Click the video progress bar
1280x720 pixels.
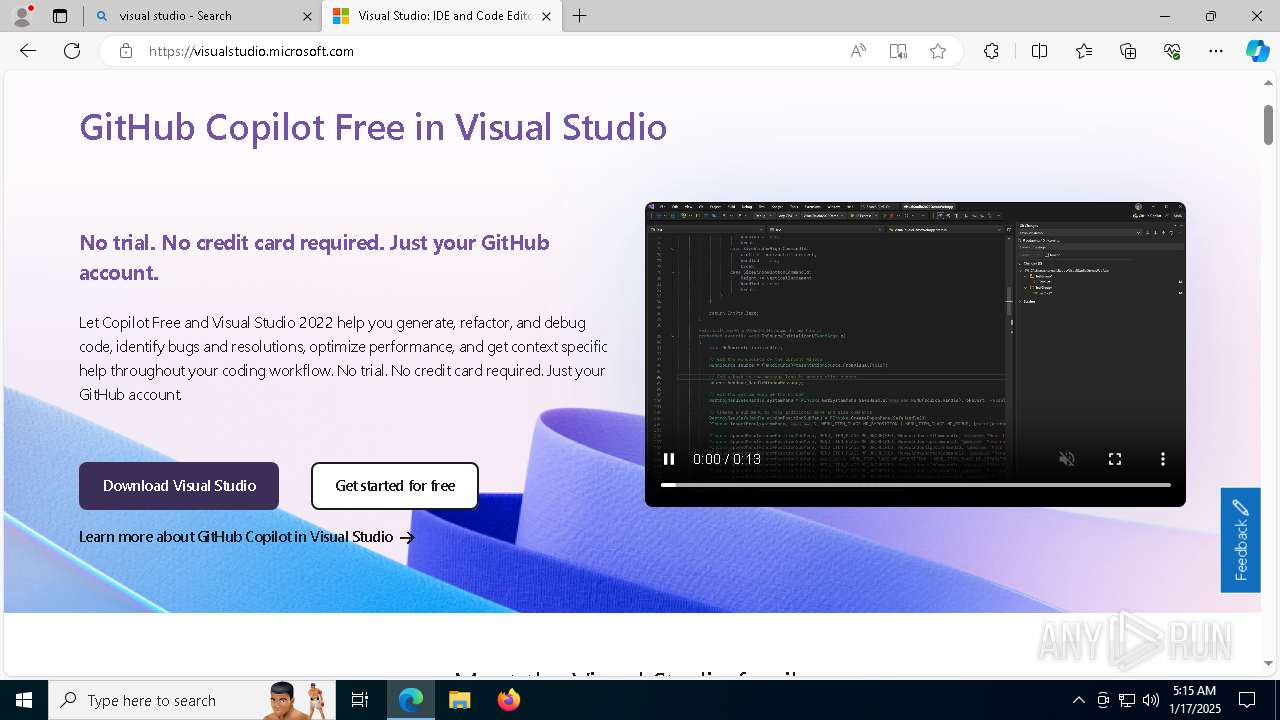pyautogui.click(x=915, y=485)
